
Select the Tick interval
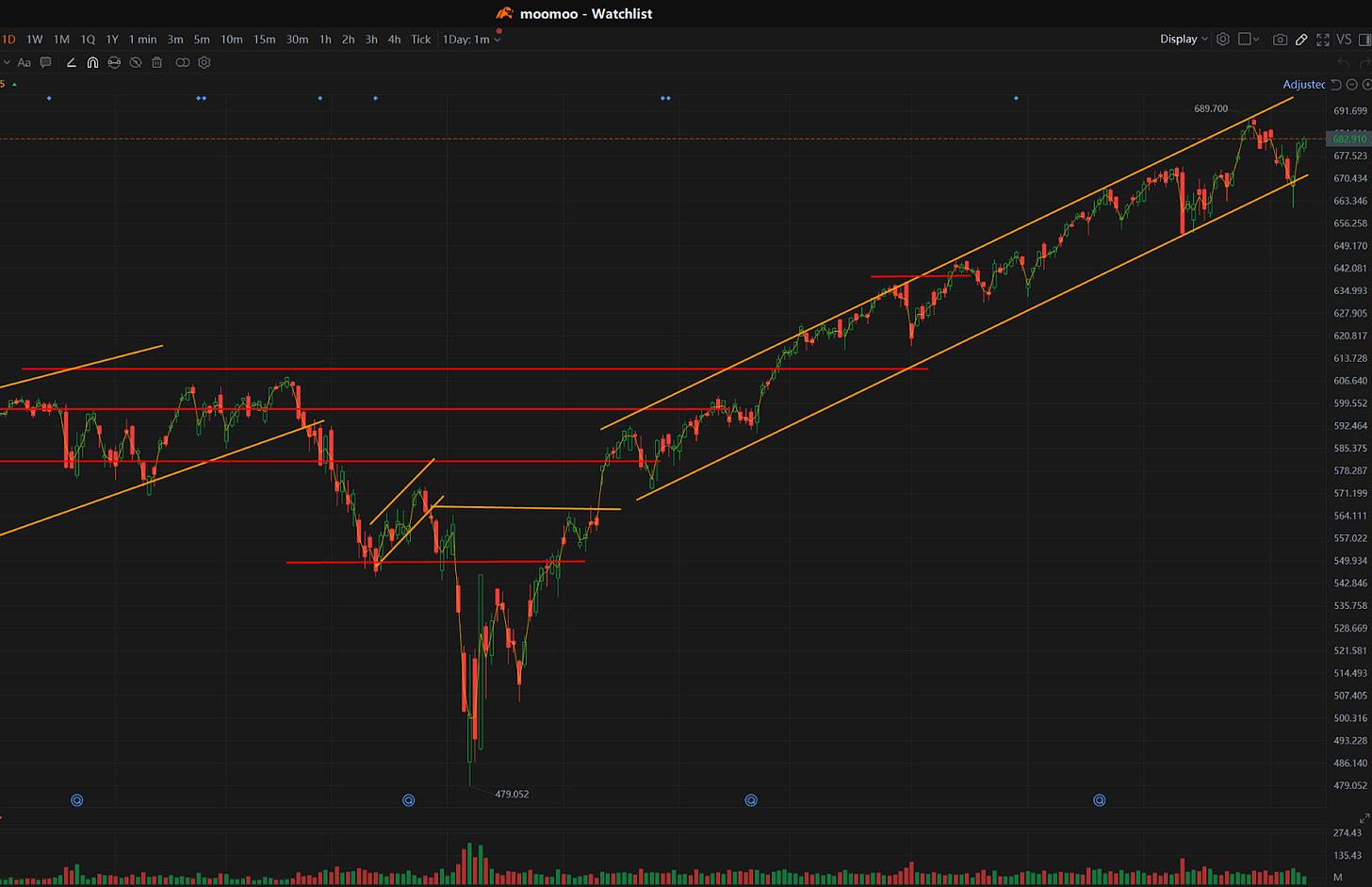421,40
